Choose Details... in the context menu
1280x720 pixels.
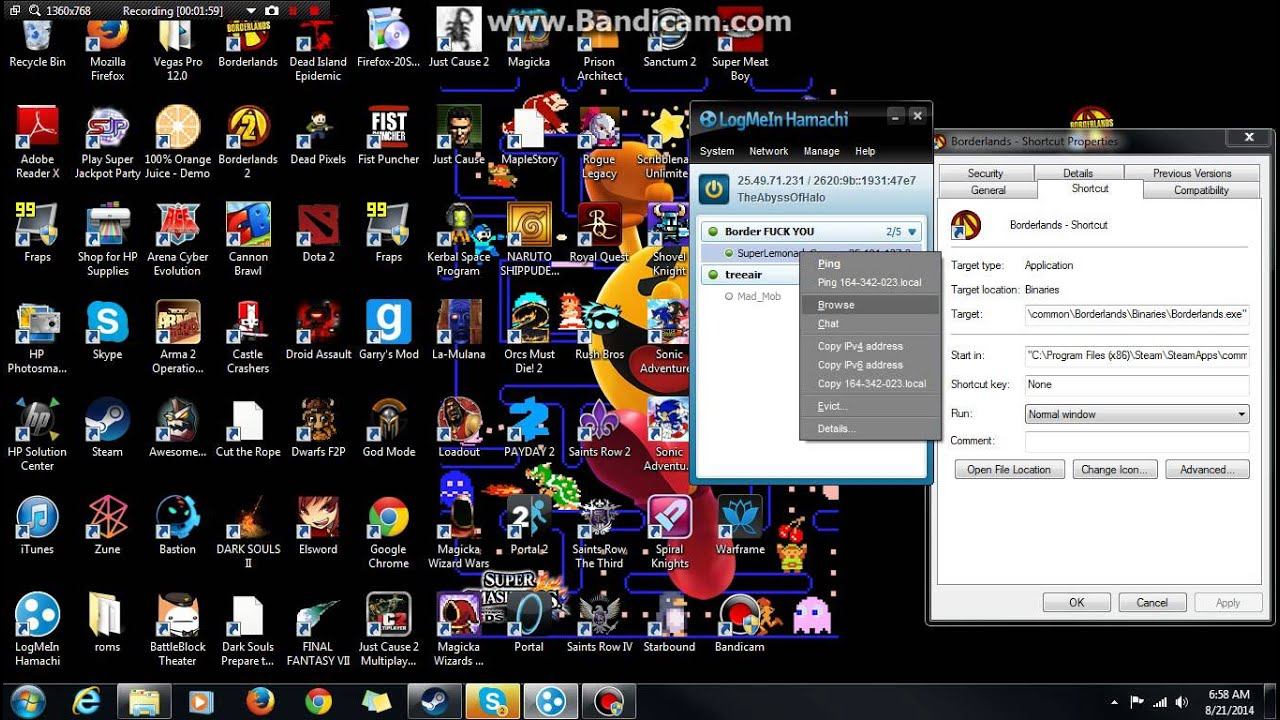click(x=870, y=428)
